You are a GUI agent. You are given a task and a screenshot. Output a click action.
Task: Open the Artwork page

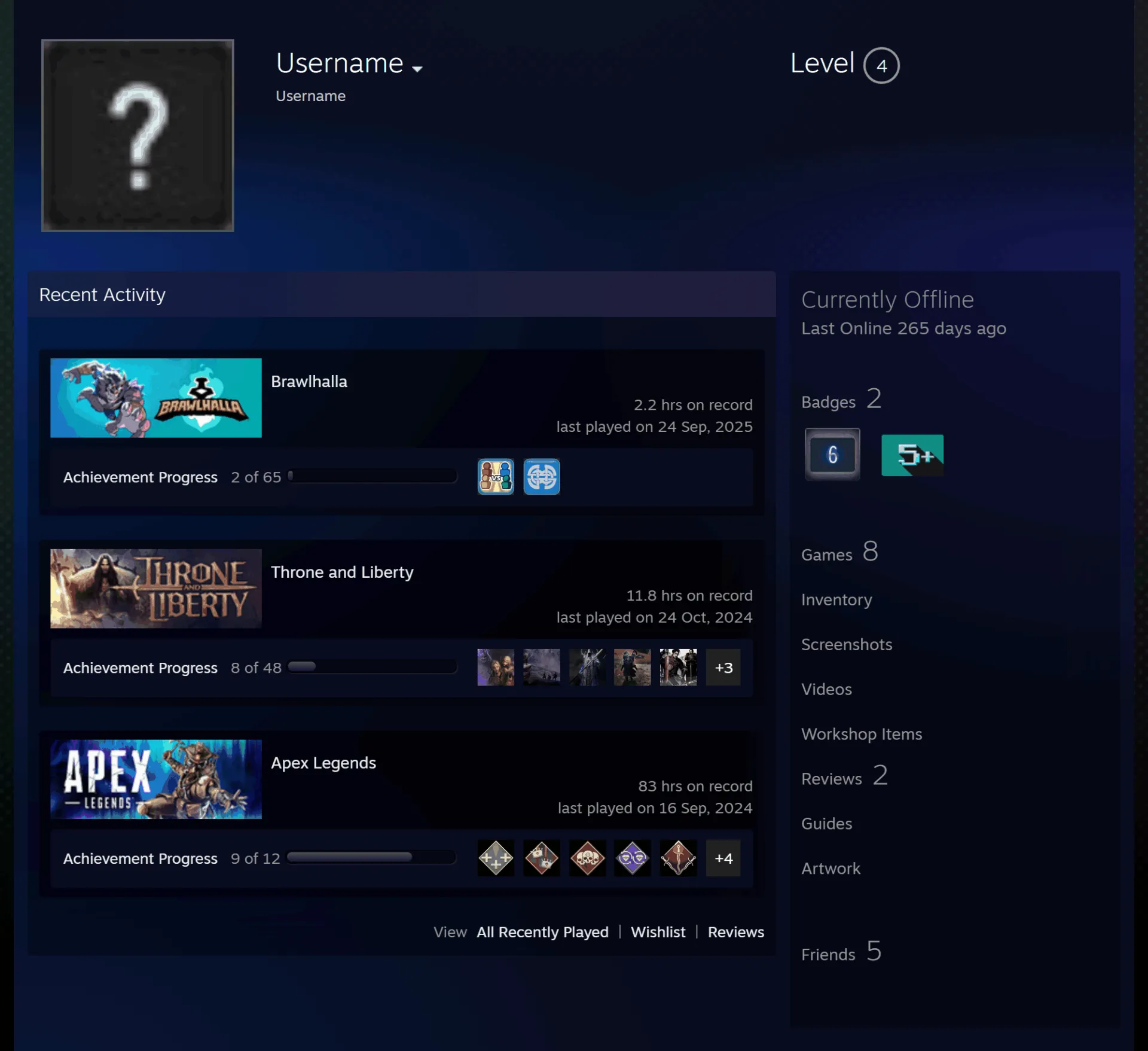[831, 869]
